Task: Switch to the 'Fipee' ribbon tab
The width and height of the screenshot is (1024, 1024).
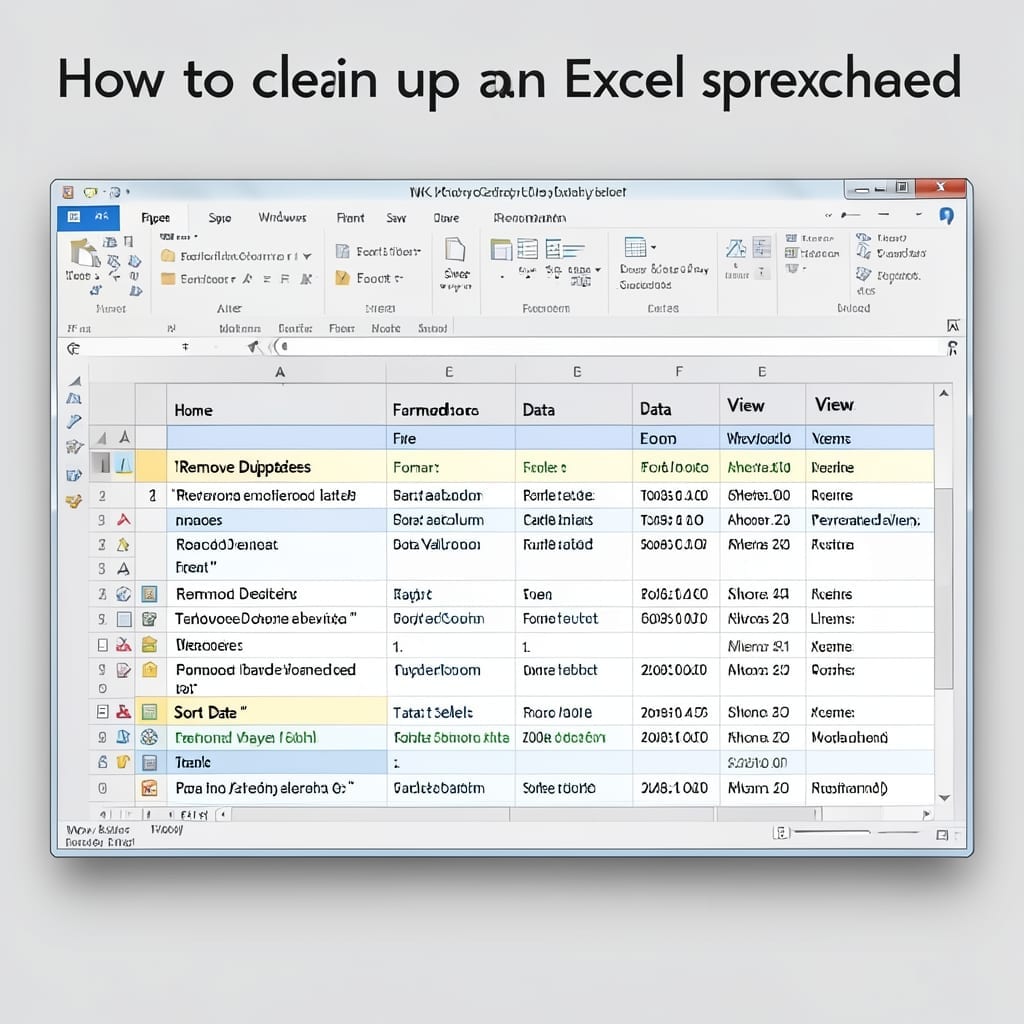Action: click(155, 217)
